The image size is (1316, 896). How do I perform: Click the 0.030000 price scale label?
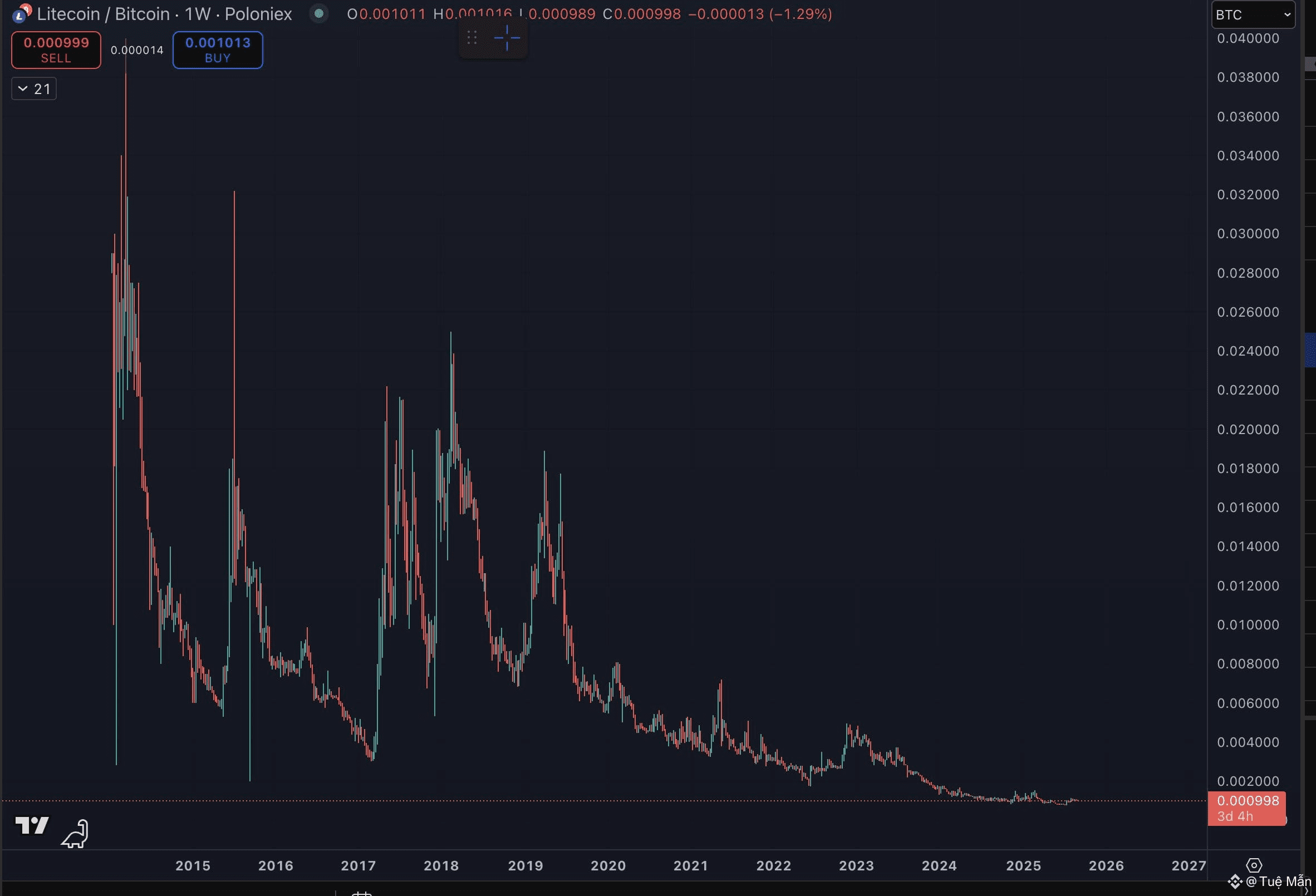point(1248,234)
